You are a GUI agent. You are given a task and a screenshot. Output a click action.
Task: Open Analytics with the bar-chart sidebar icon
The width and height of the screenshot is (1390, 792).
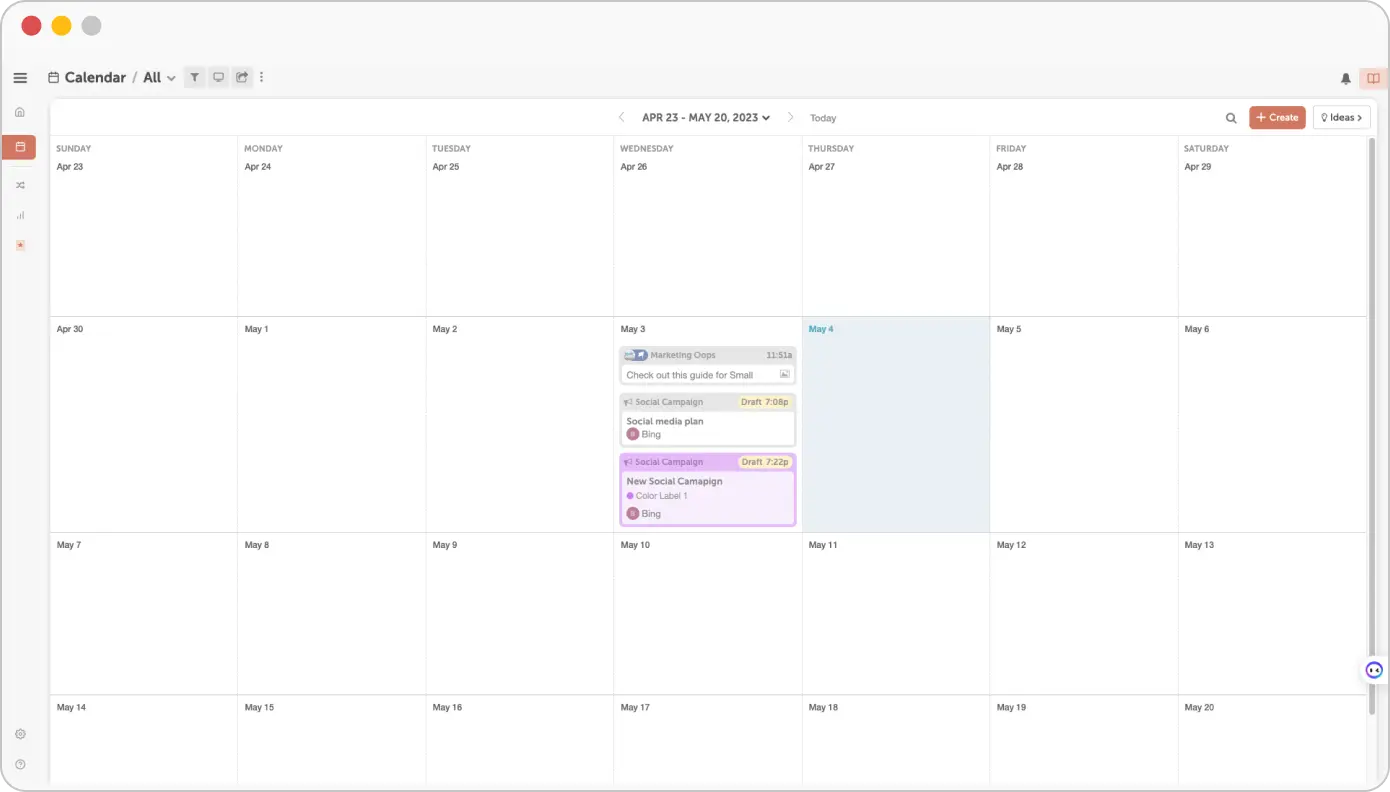tap(20, 215)
